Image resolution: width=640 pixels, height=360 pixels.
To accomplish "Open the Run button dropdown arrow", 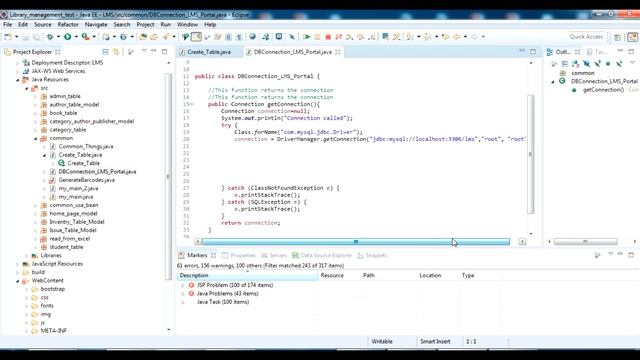I will [x=76, y=37].
